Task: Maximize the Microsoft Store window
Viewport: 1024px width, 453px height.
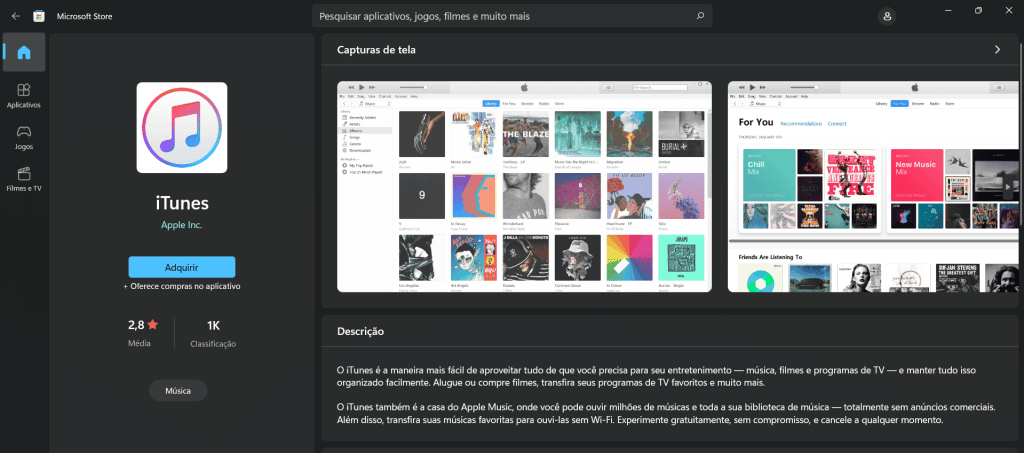Action: tap(978, 10)
